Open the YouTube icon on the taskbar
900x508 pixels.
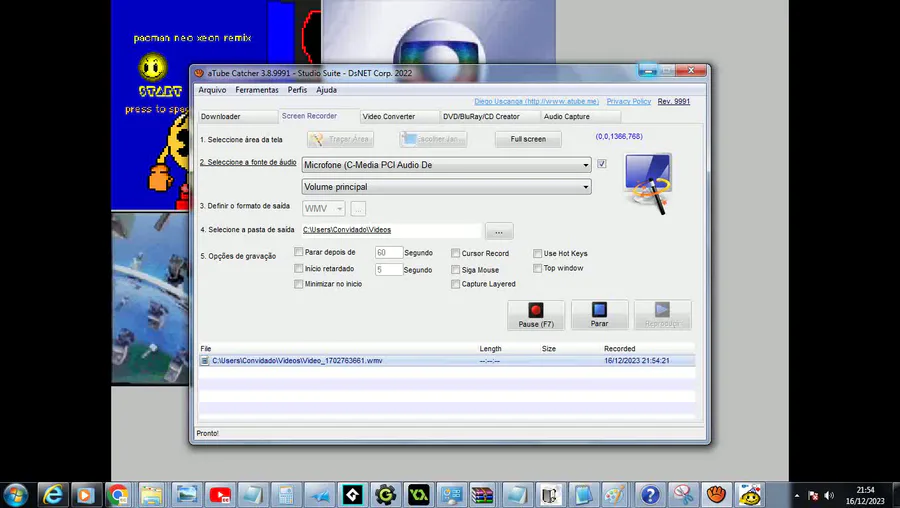coord(220,495)
